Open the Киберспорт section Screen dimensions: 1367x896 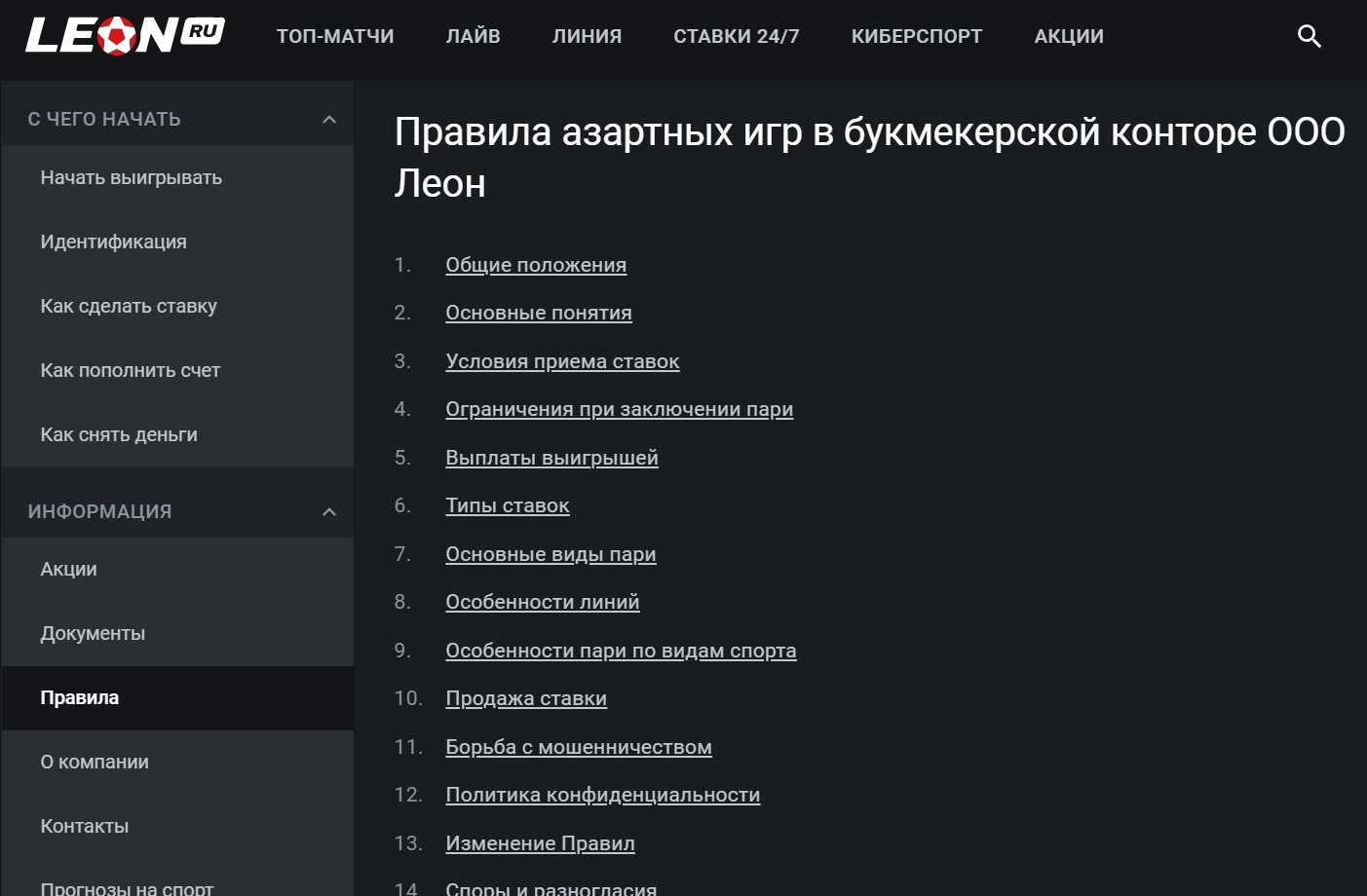click(917, 36)
